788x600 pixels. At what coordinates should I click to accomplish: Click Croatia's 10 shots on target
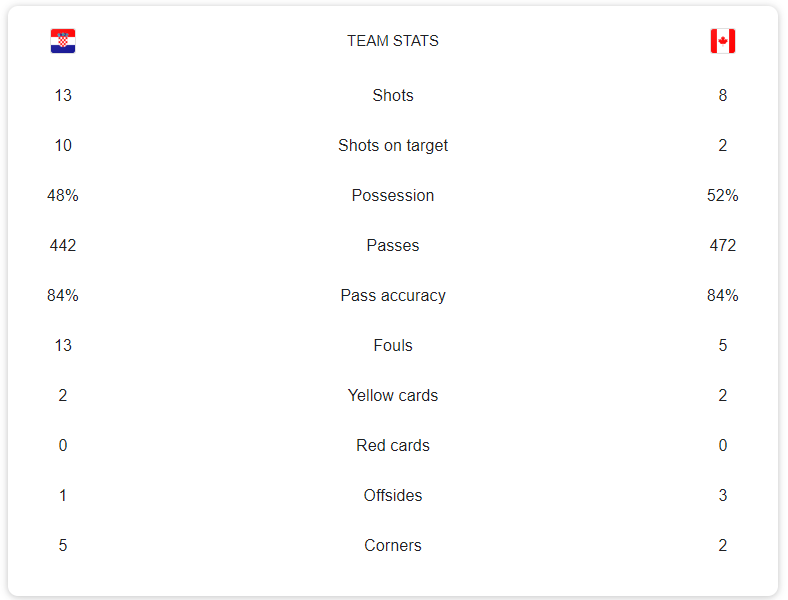click(63, 145)
